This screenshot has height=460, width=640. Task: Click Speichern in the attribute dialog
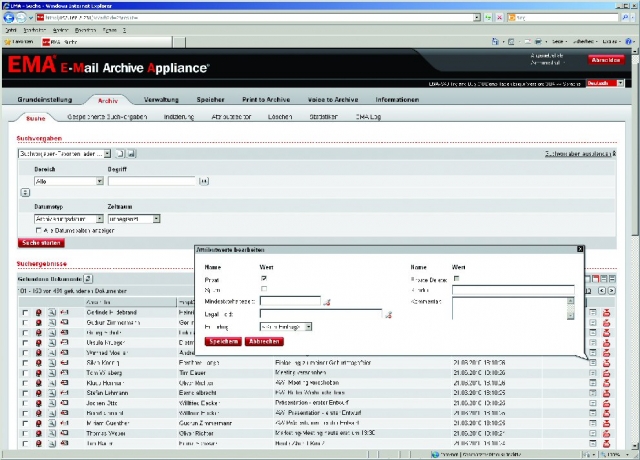[x=223, y=341]
